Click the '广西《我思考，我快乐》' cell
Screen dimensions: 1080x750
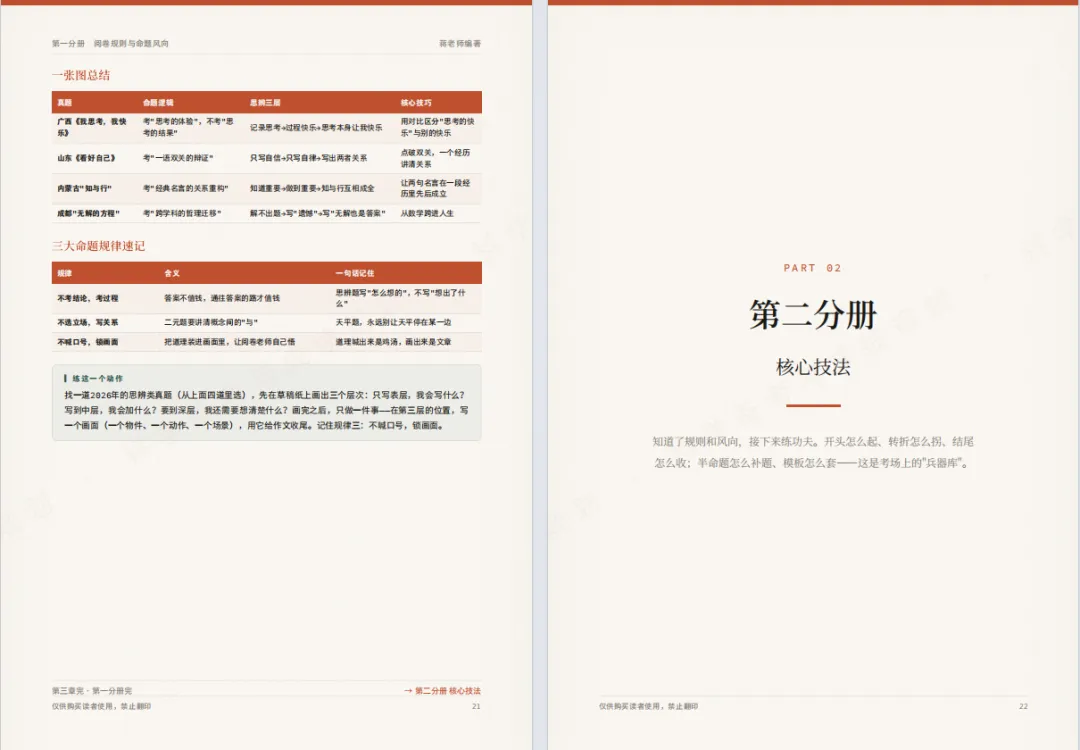[92, 127]
